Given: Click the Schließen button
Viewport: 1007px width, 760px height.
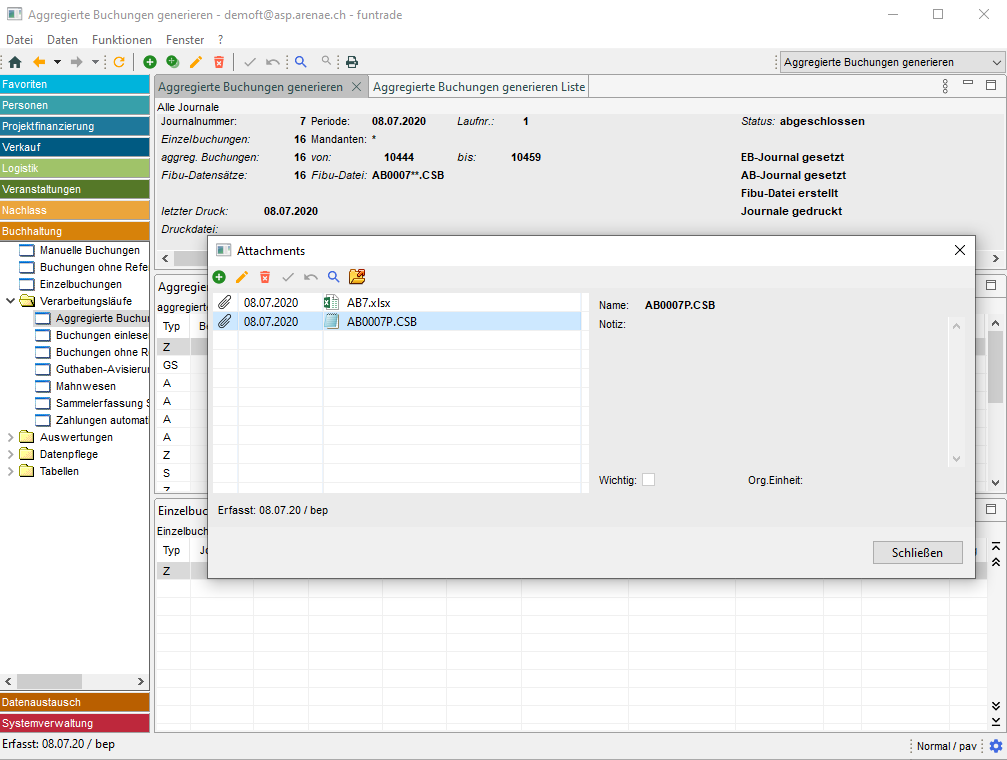Looking at the screenshot, I should [x=917, y=552].
